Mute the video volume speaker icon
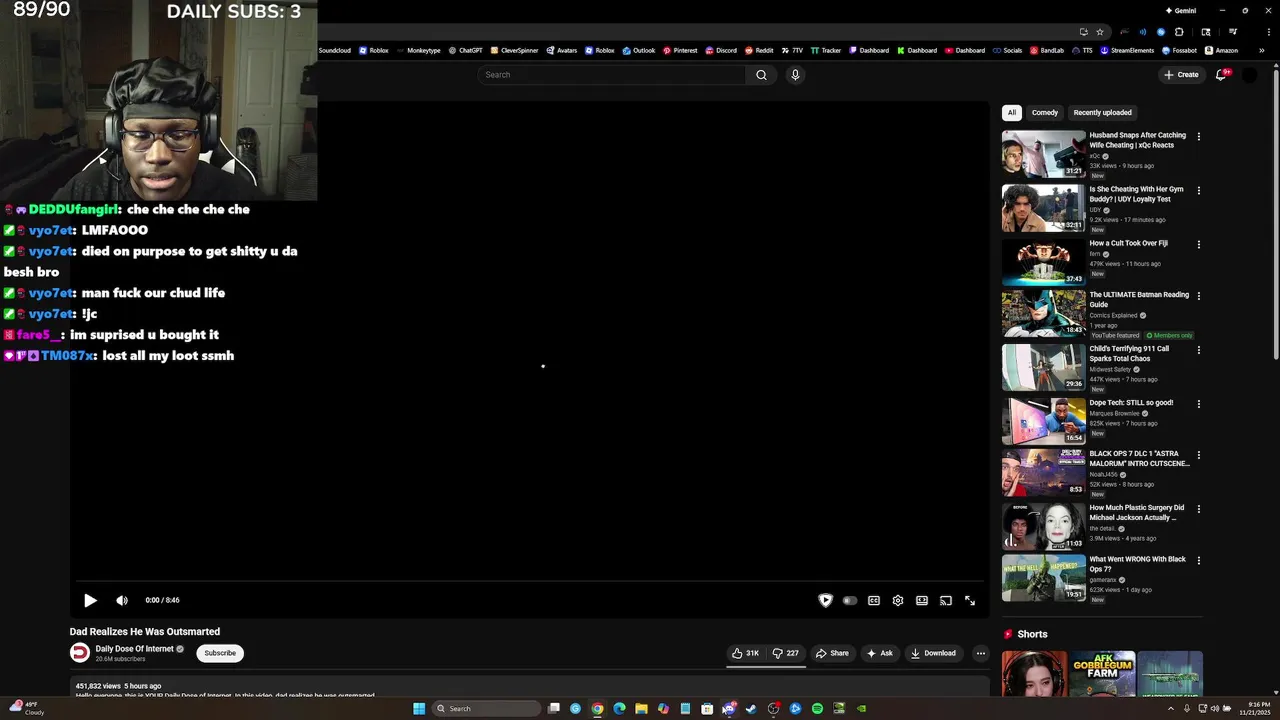 point(122,600)
